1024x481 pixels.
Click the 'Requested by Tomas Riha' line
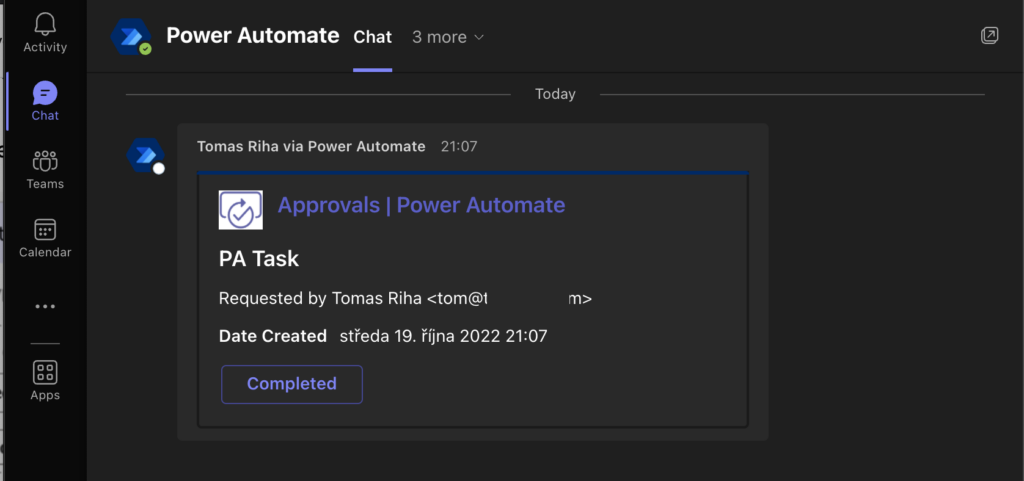pos(406,299)
